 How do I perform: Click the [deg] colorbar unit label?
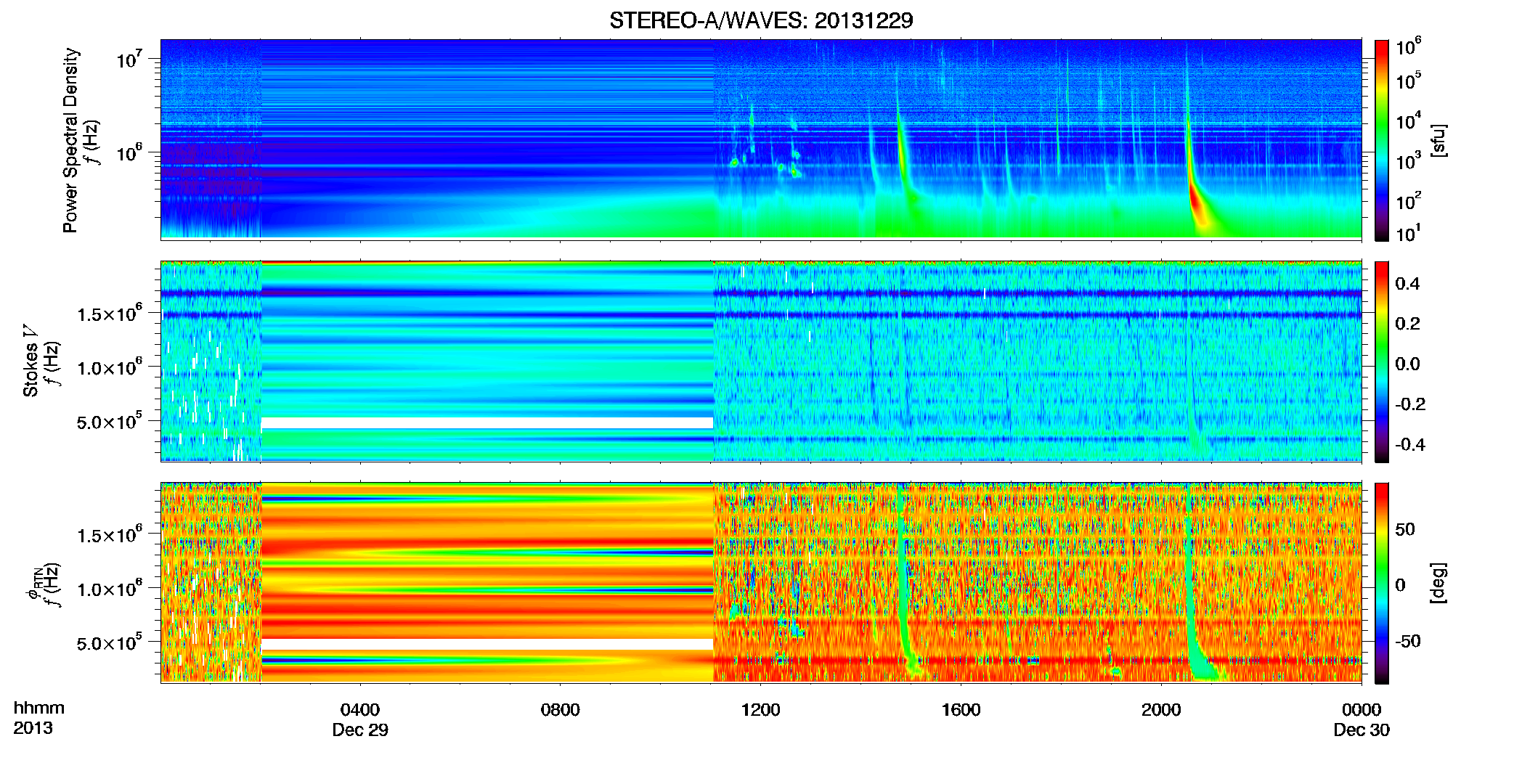pyautogui.click(x=1438, y=583)
